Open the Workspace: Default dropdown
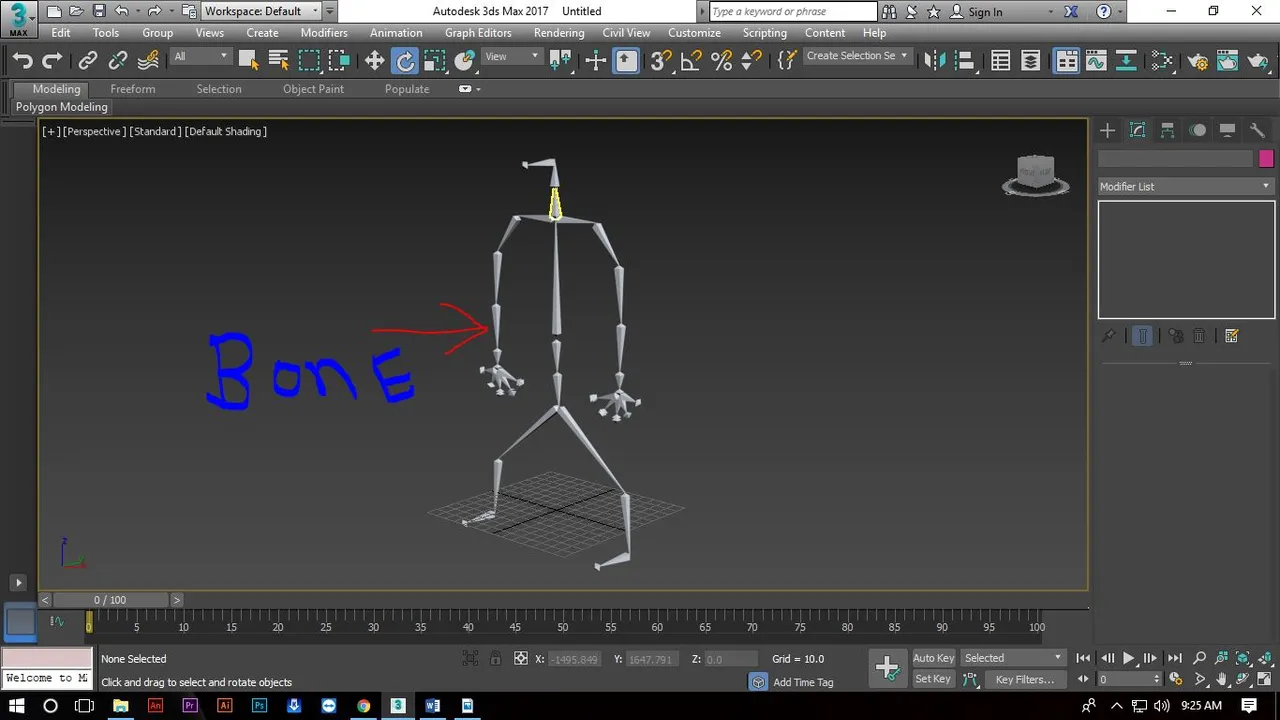The height and width of the screenshot is (720, 1280). (x=262, y=11)
